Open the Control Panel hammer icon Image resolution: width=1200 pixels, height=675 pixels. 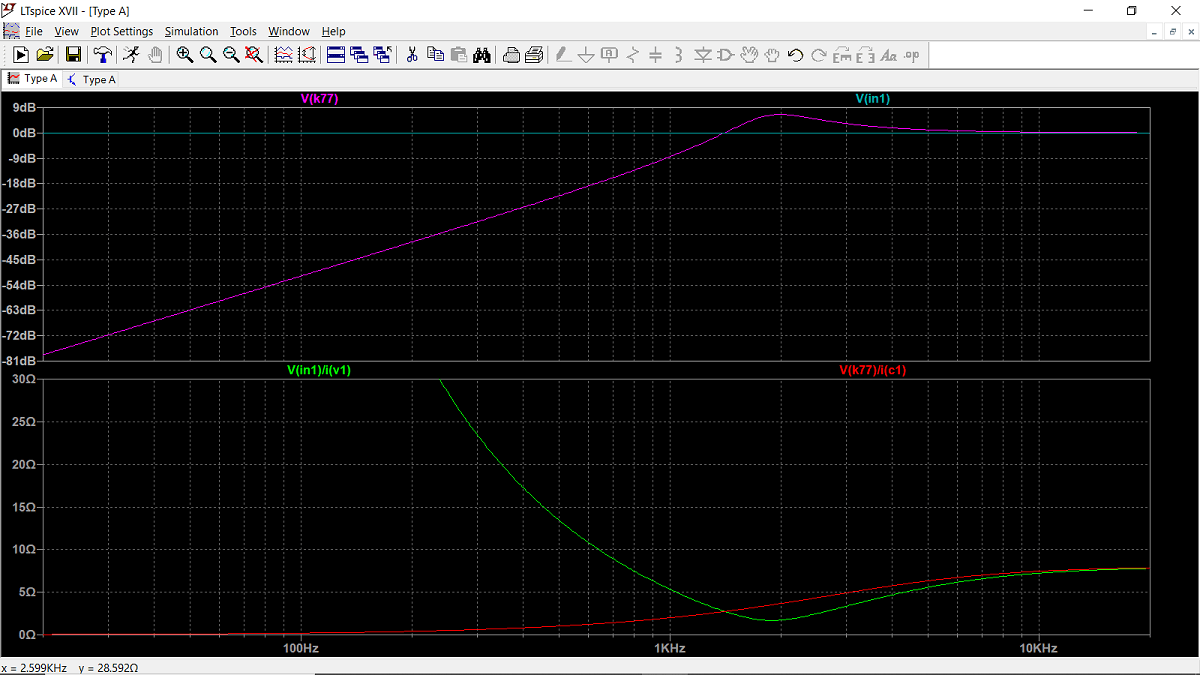pos(101,55)
